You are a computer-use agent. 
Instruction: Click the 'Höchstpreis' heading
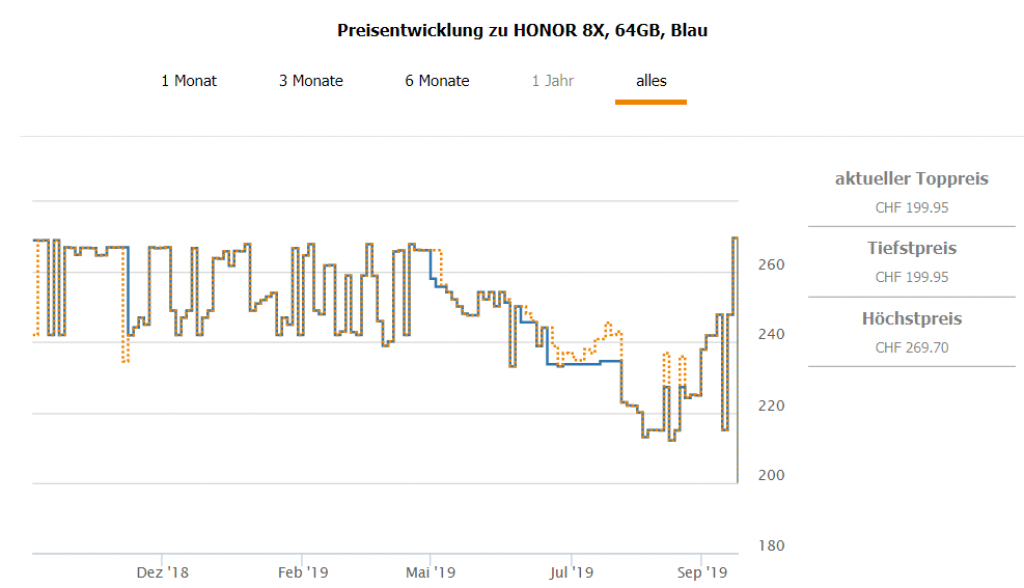pos(911,319)
